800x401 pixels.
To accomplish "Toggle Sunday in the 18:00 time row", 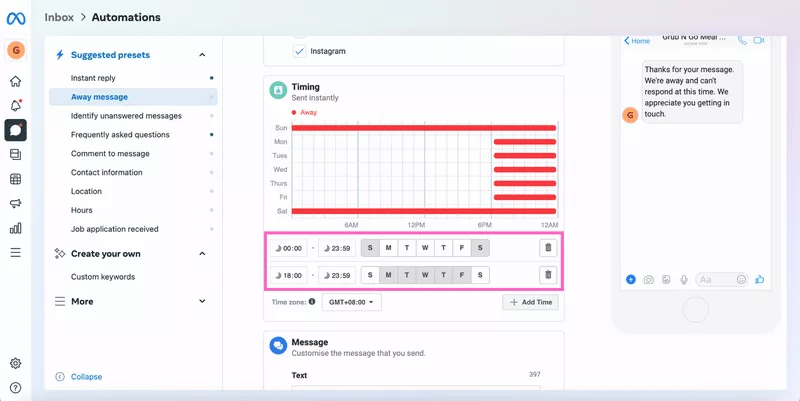I will pyautogui.click(x=370, y=275).
